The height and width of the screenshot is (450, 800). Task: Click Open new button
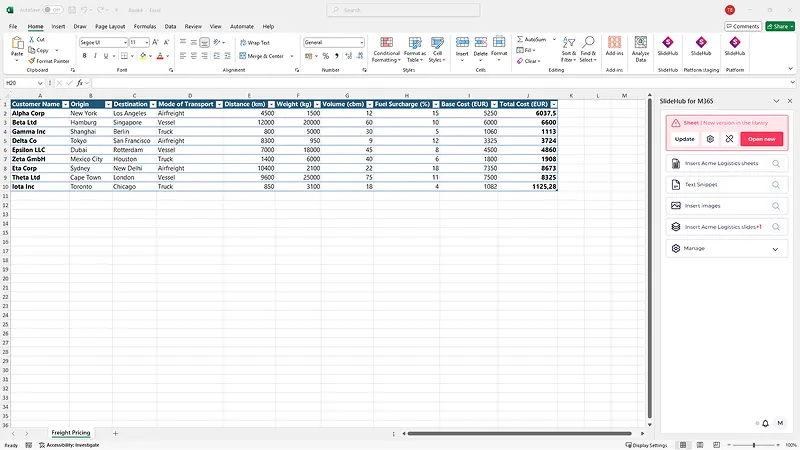click(x=761, y=139)
